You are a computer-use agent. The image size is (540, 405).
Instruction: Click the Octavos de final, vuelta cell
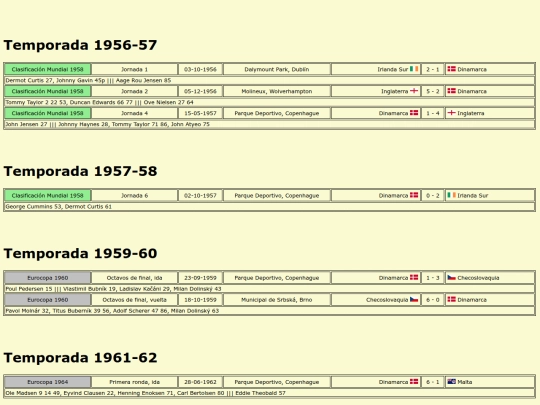click(134, 300)
